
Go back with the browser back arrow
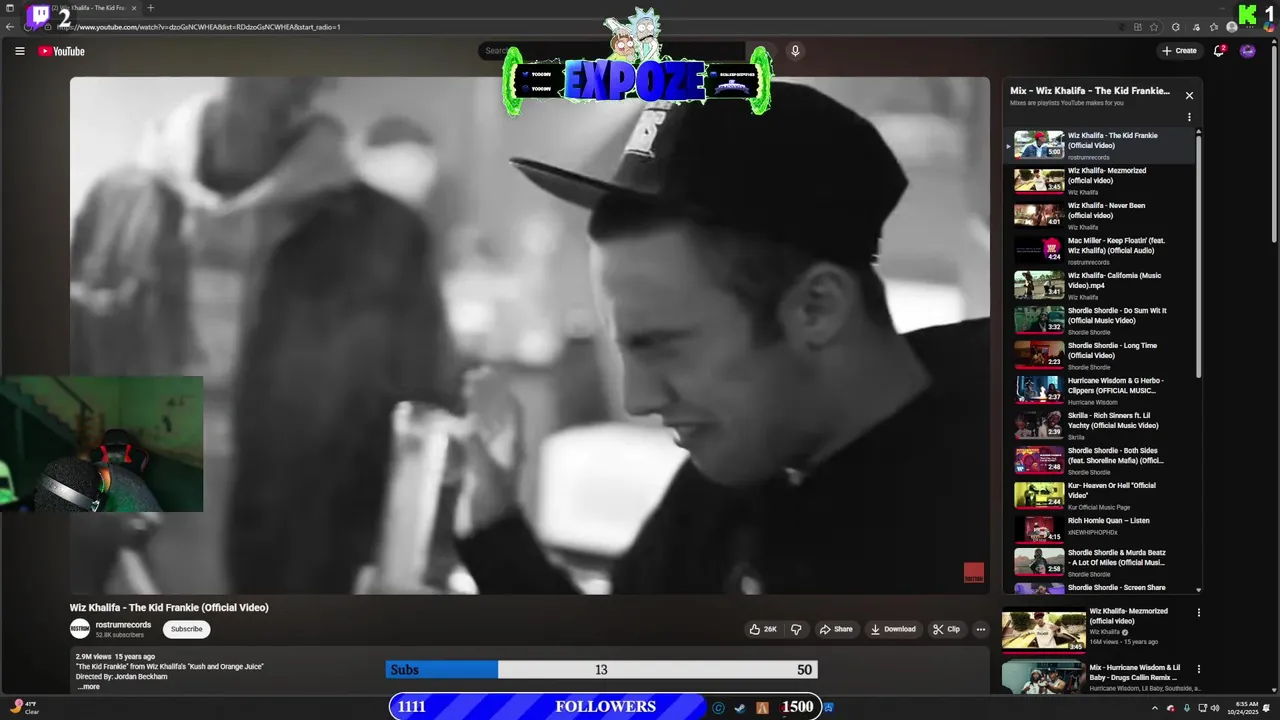[x=10, y=27]
